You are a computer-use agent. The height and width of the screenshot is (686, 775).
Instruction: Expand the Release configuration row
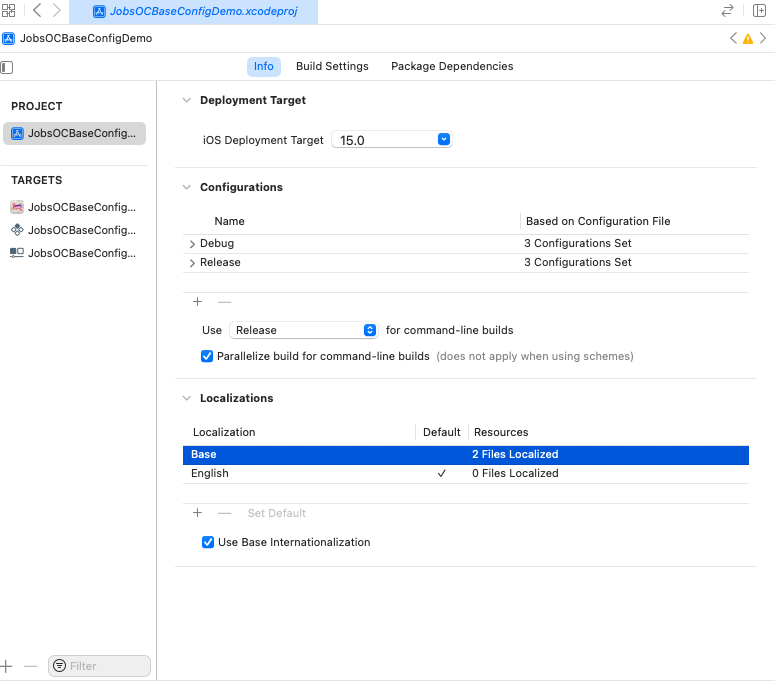coord(192,263)
